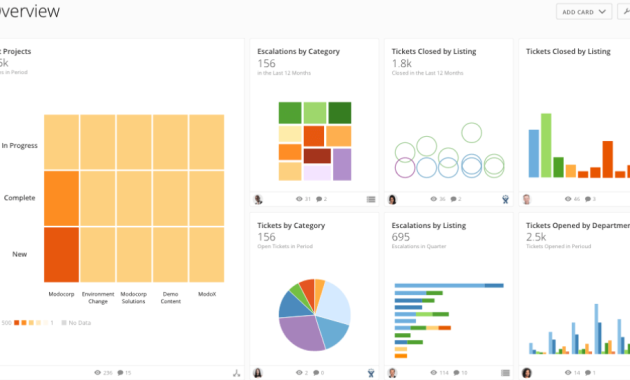Screen dimensions: 630x380
Task: Click the wrench settings icon at top right
Action: (625, 12)
